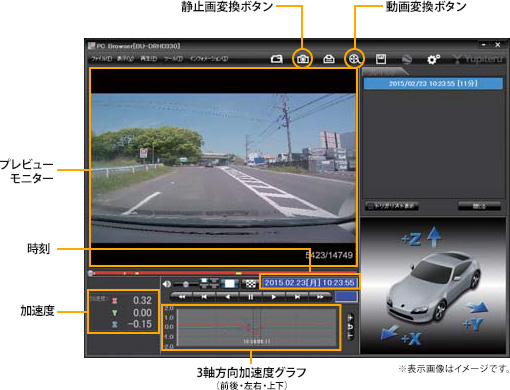The height and width of the screenshot is (390, 510).
Task: Open the ツール menu
Action: [173, 59]
